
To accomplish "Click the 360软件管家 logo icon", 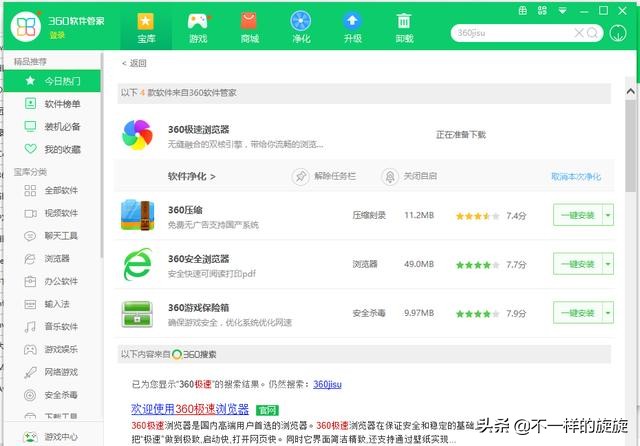I will click(x=25, y=27).
